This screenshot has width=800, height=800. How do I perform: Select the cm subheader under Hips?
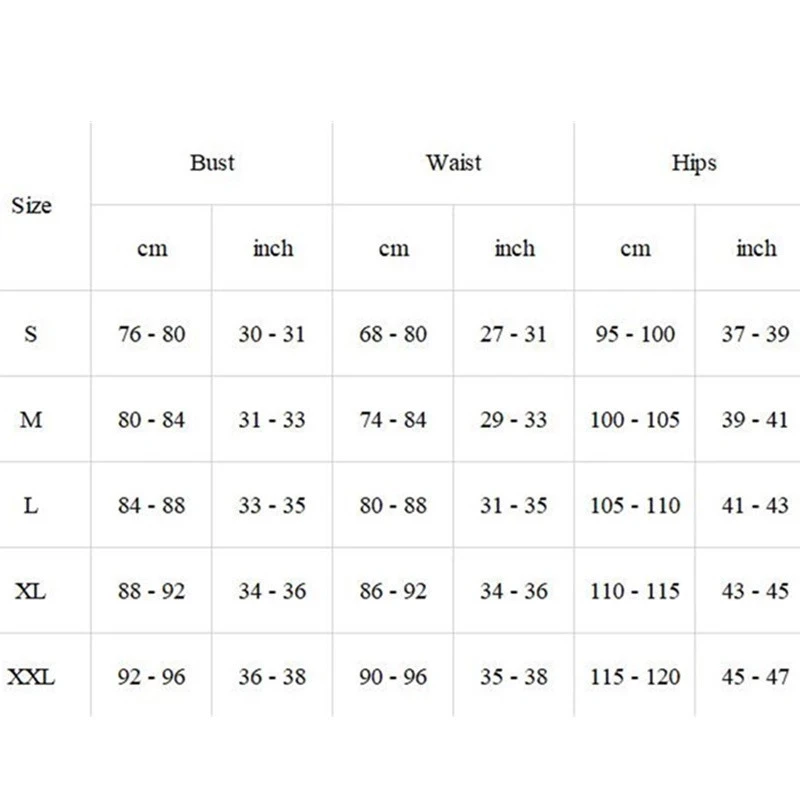pyautogui.click(x=634, y=248)
